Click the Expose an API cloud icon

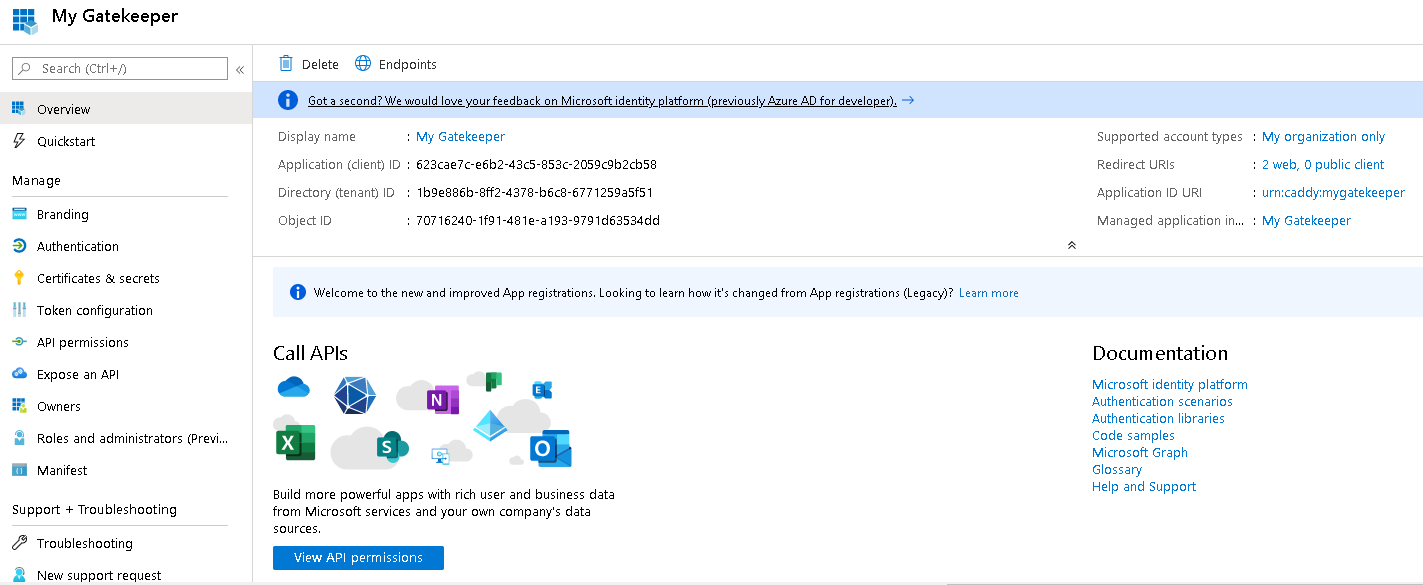[x=18, y=374]
